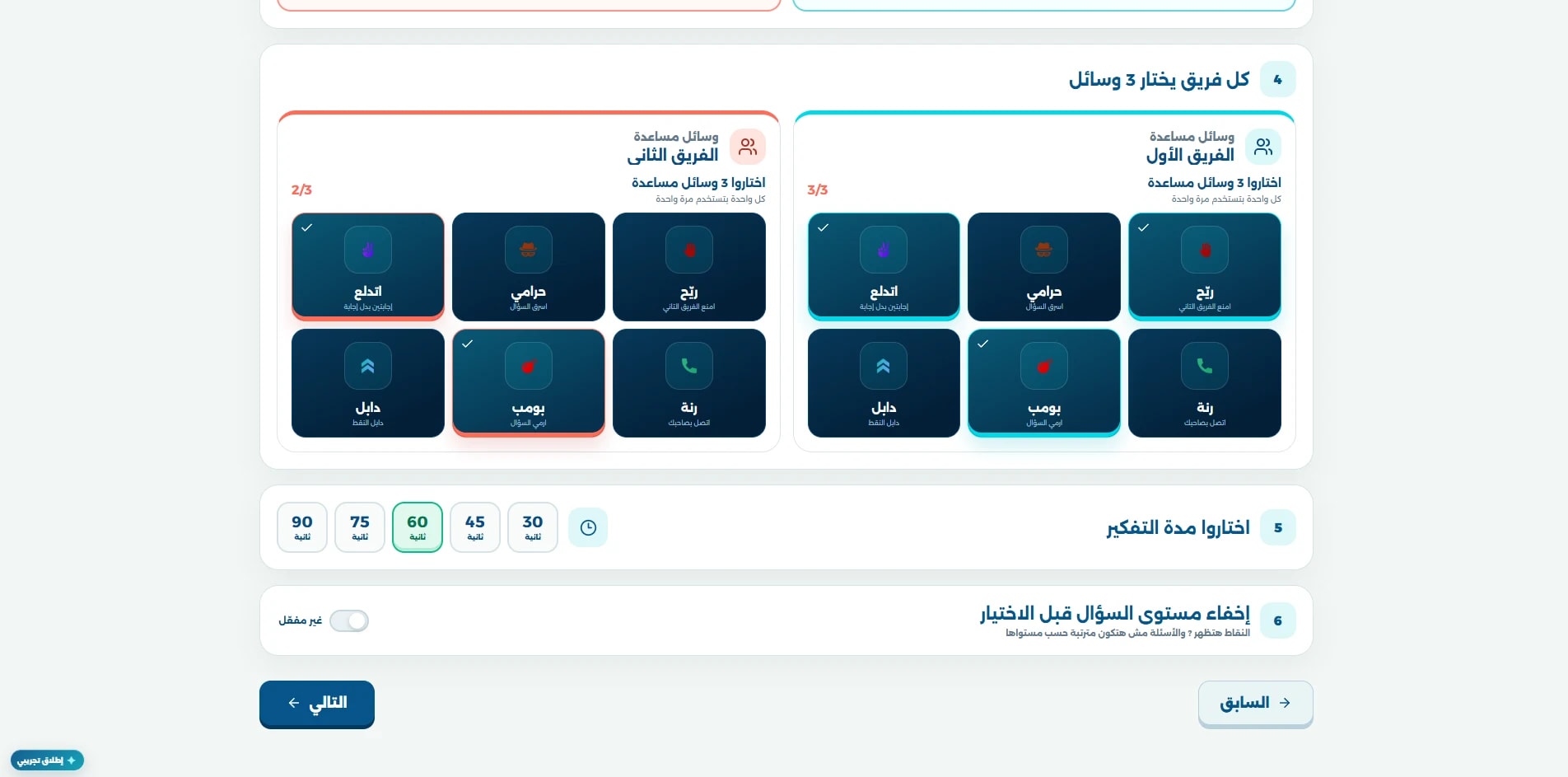The image size is (1568, 777).
Task: Click the الفريق الأول people icon
Action: click(1263, 147)
